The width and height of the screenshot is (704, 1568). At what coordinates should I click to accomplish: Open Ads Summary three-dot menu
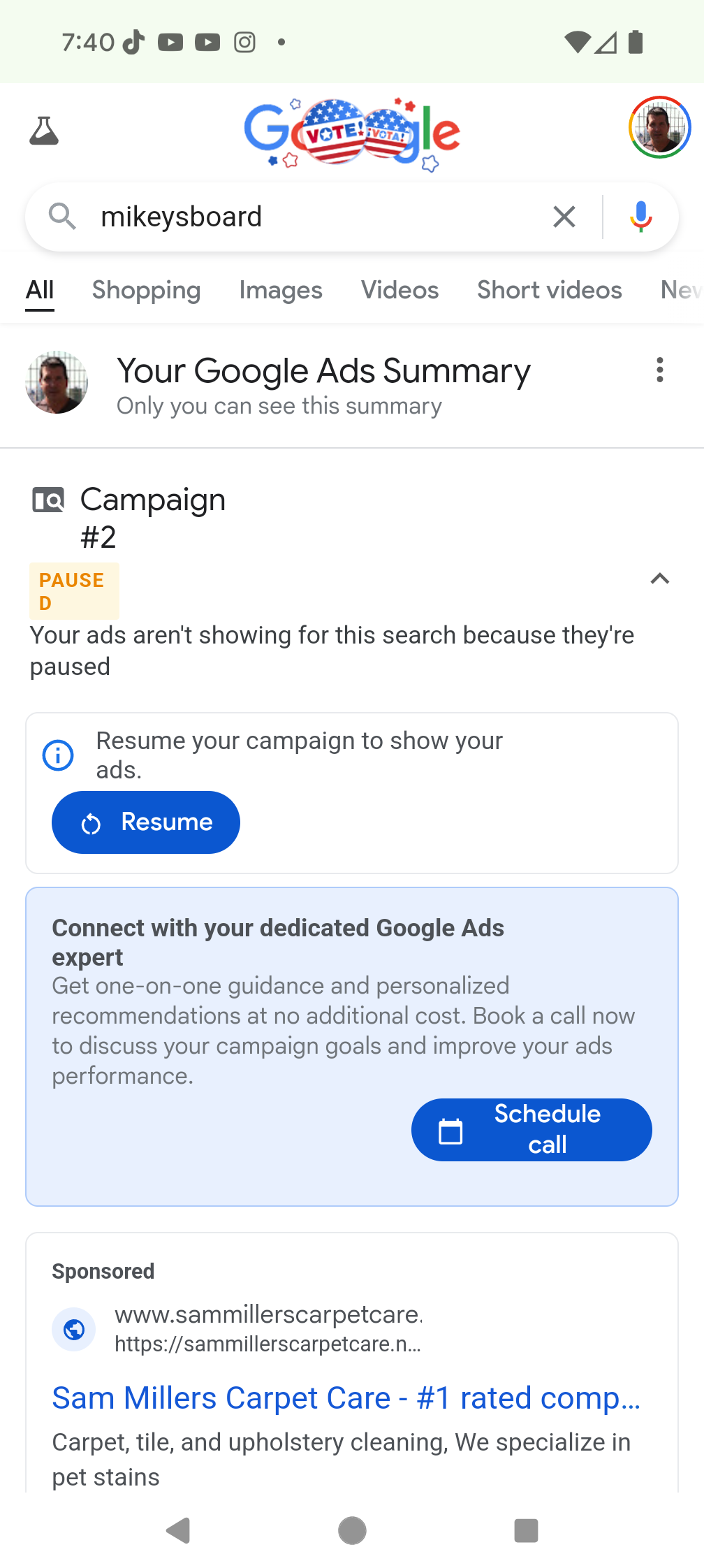click(x=659, y=370)
